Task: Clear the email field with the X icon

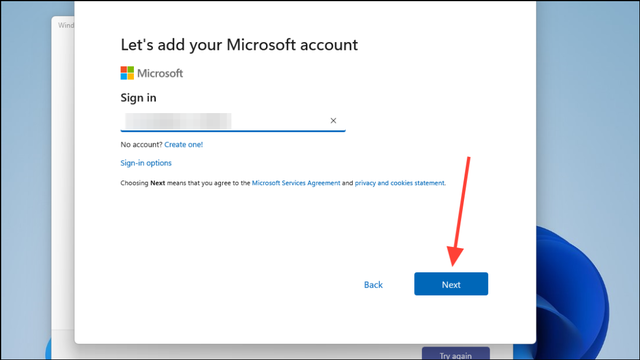Action: click(x=333, y=120)
